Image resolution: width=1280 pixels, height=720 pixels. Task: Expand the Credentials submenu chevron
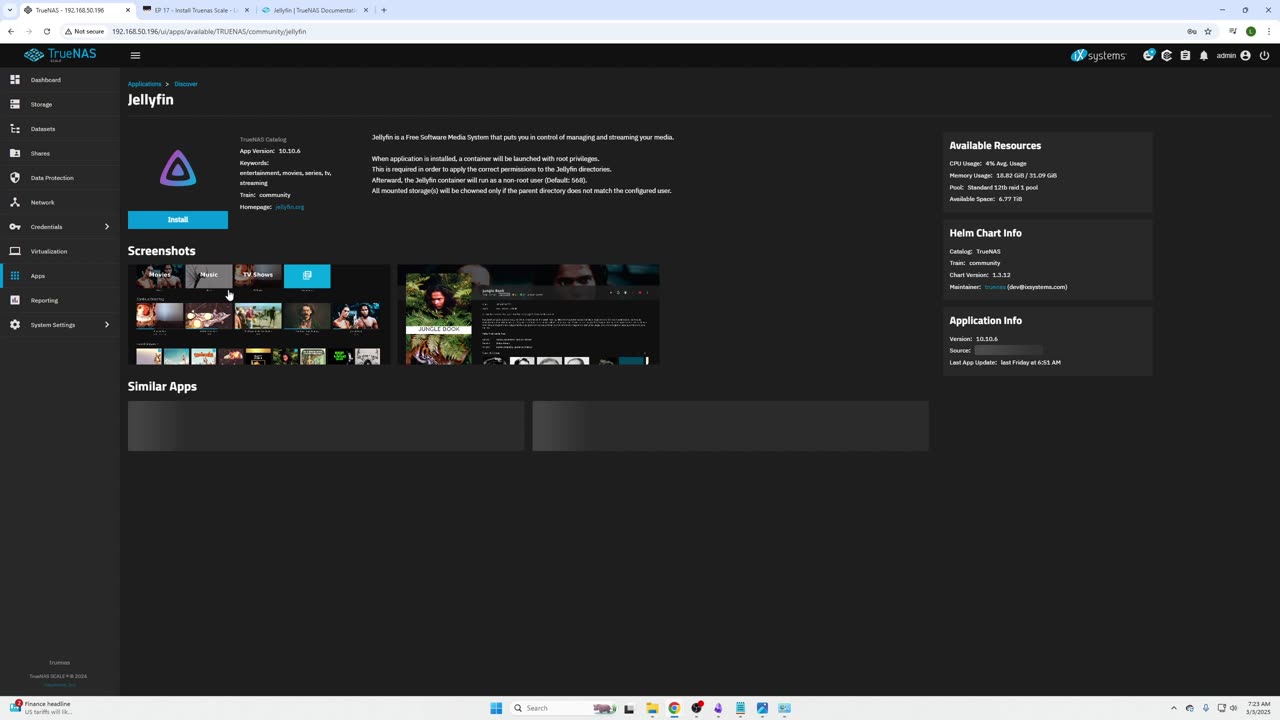click(107, 227)
